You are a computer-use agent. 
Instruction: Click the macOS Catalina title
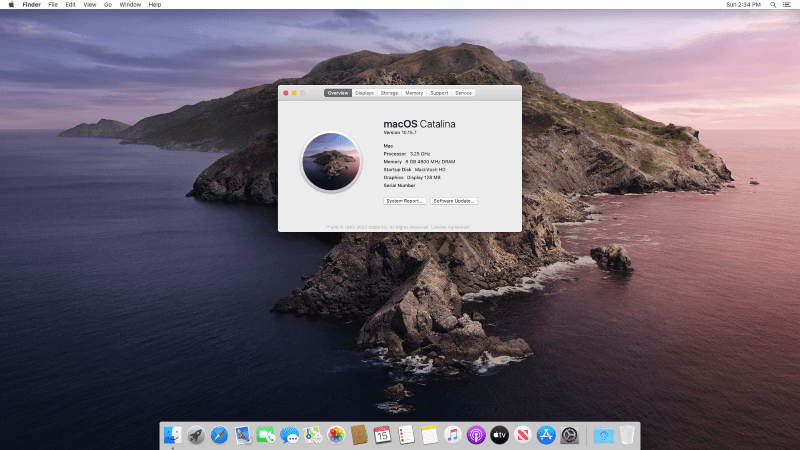[x=419, y=124]
